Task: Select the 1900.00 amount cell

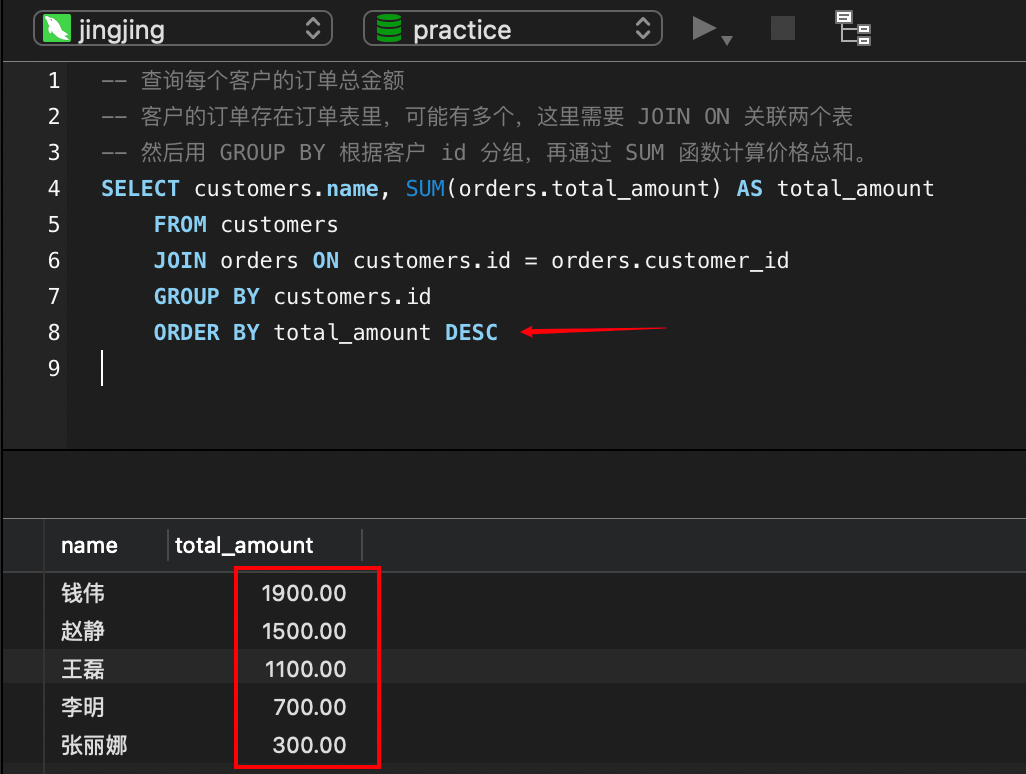Action: coord(304,594)
